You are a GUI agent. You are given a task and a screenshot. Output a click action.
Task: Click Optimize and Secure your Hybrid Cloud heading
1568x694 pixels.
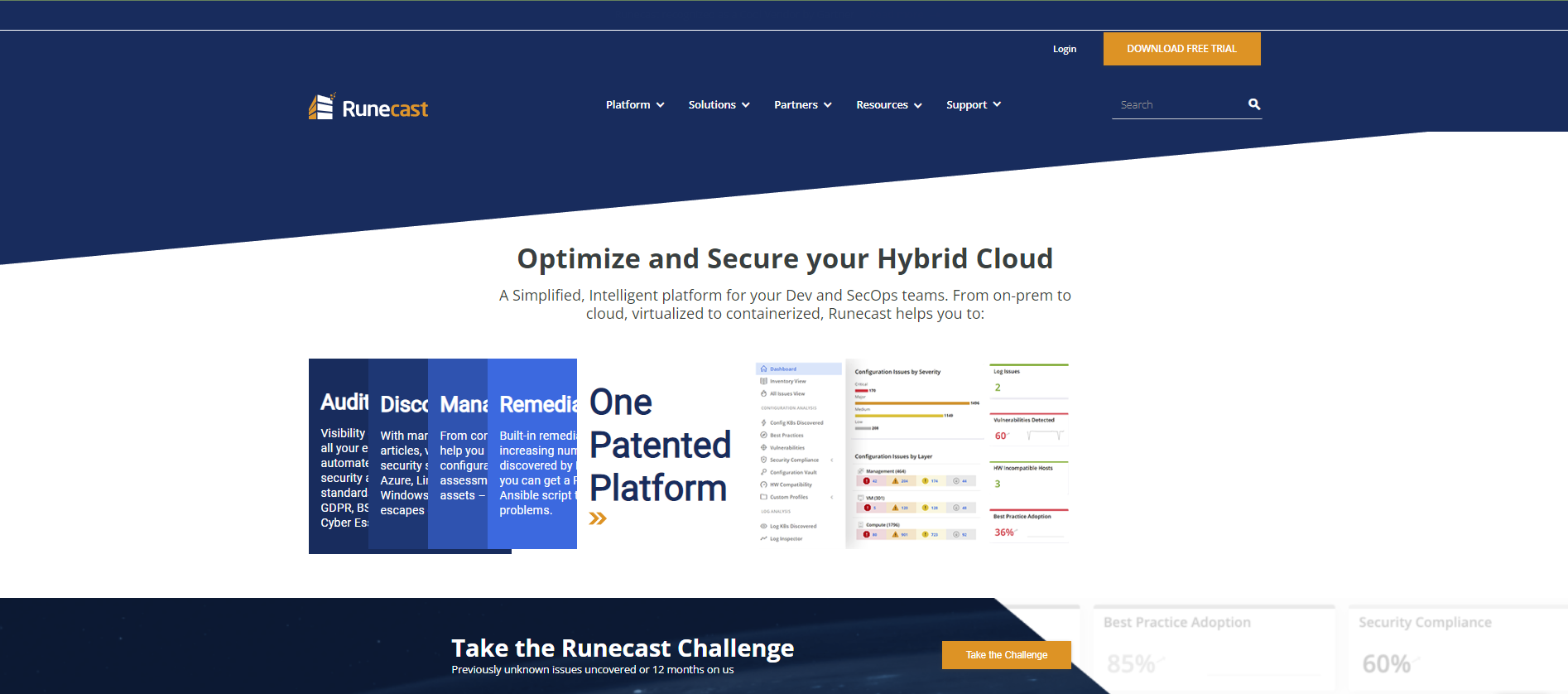[x=785, y=258]
